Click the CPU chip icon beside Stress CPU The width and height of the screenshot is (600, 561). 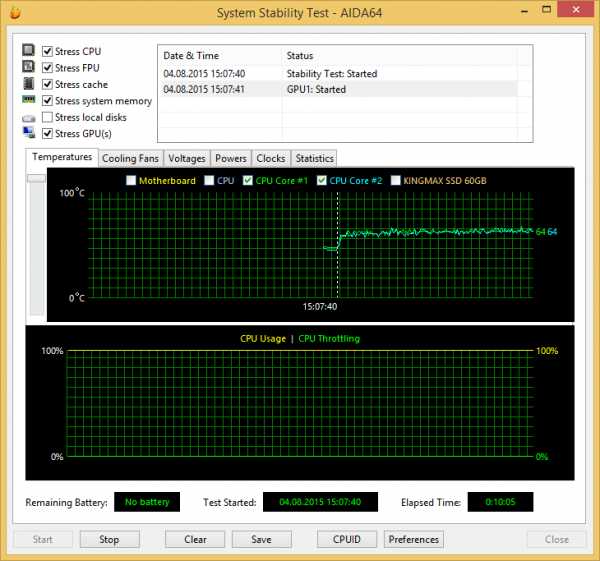[28, 50]
